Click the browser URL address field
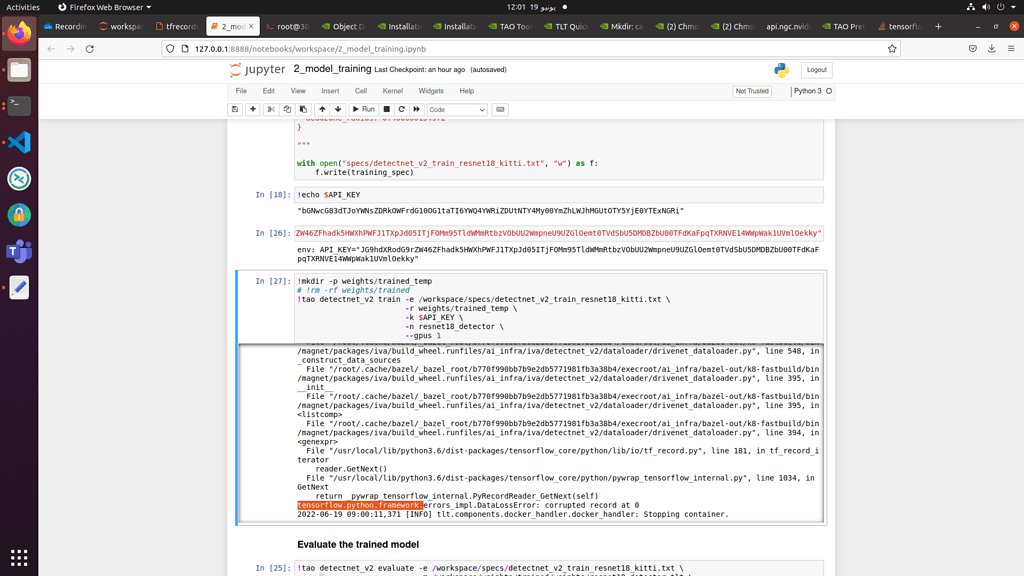This screenshot has height=576, width=1024. (500, 48)
